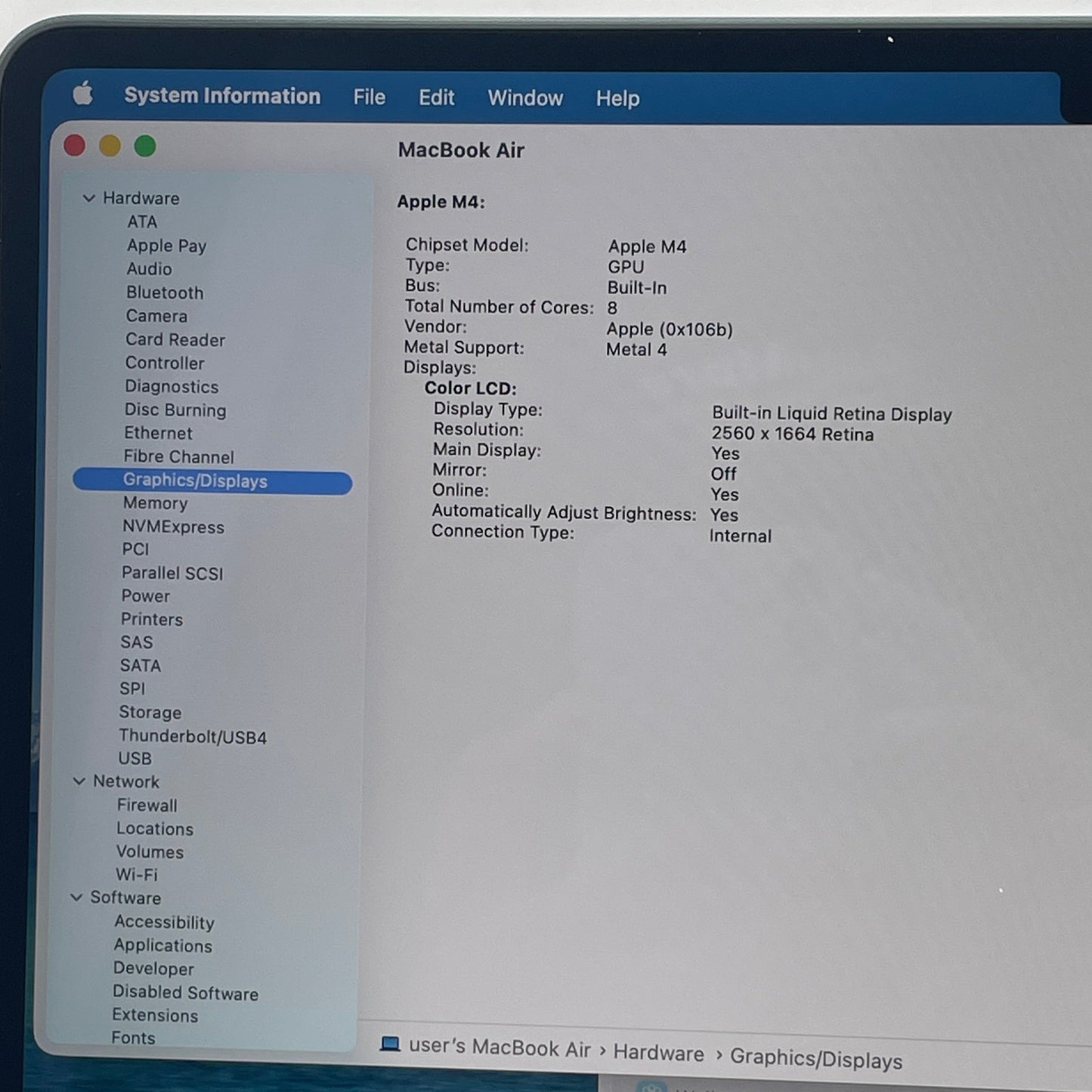This screenshot has width=1092, height=1092.
Task: Open the Edit menu
Action: 436,97
